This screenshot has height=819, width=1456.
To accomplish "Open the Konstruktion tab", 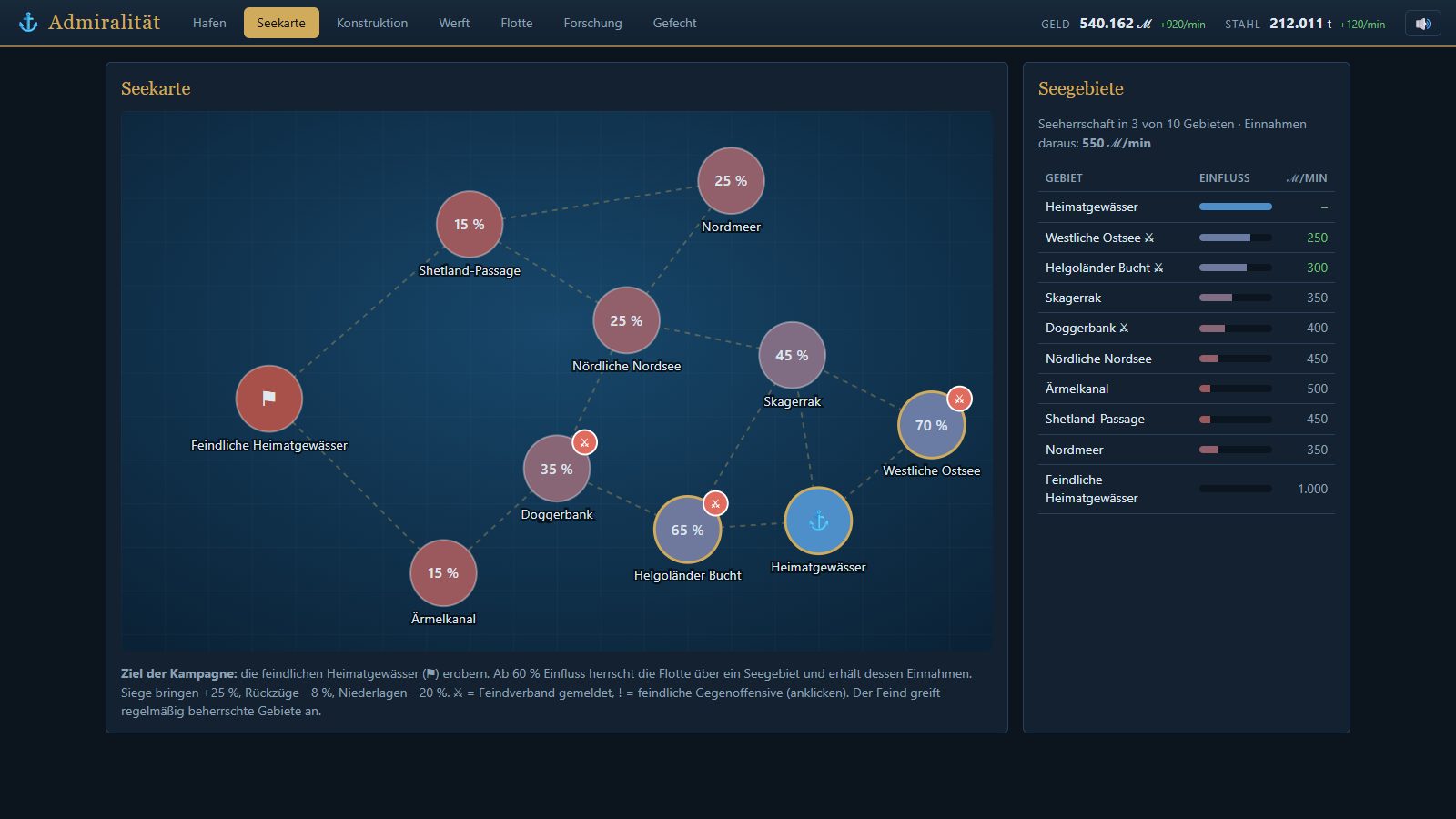I will (372, 23).
